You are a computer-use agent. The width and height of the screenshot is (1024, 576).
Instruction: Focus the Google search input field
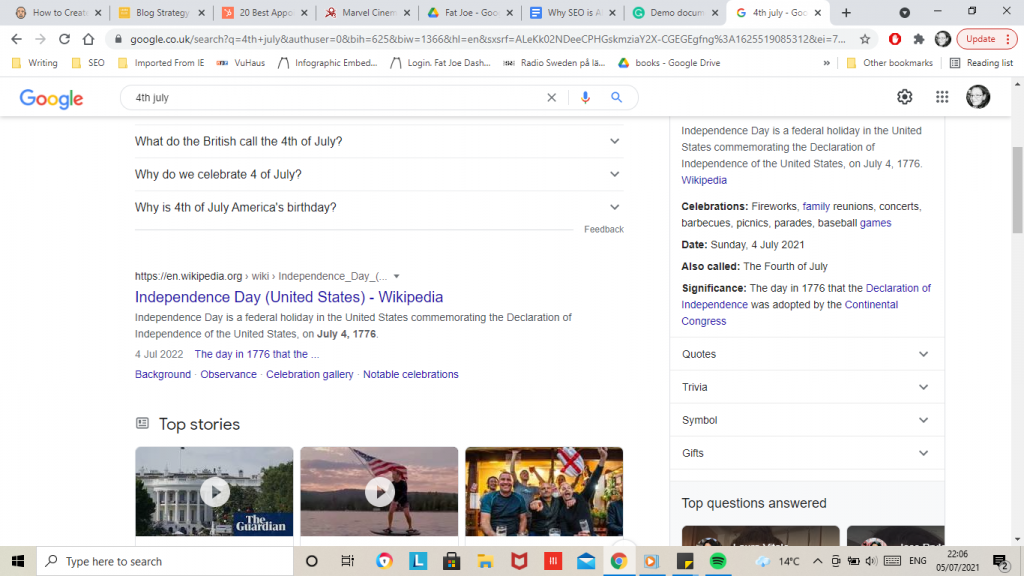(336, 97)
